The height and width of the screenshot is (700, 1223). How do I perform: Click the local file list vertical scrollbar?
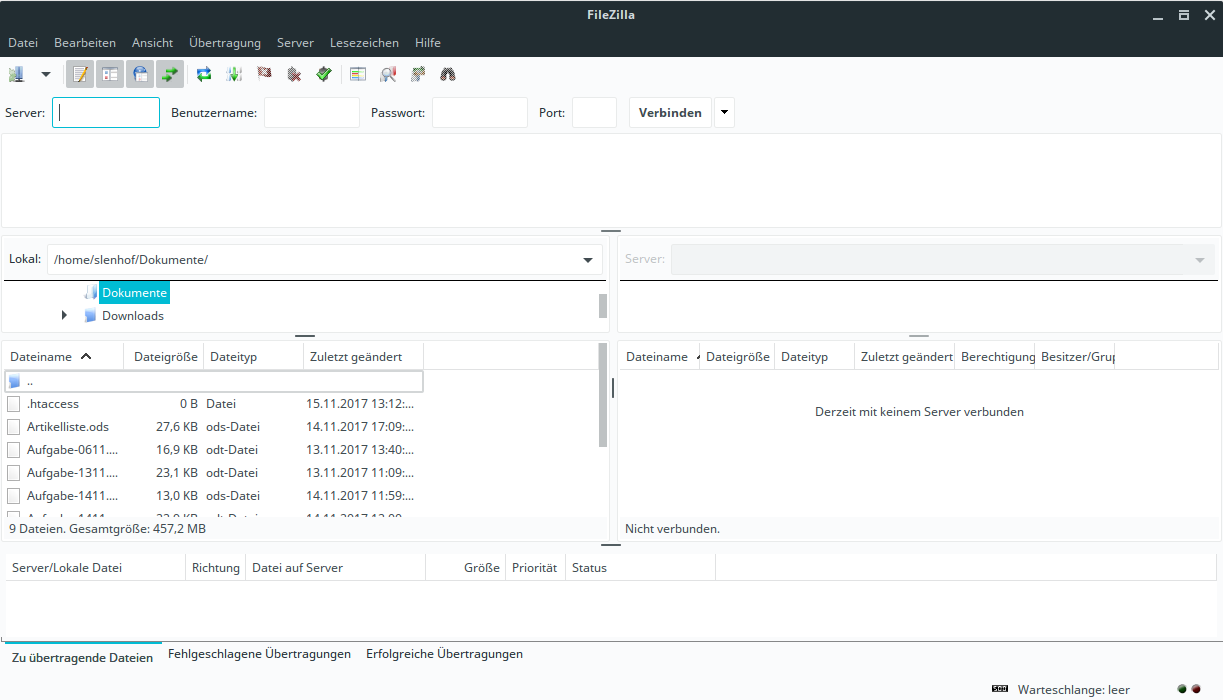[x=602, y=395]
